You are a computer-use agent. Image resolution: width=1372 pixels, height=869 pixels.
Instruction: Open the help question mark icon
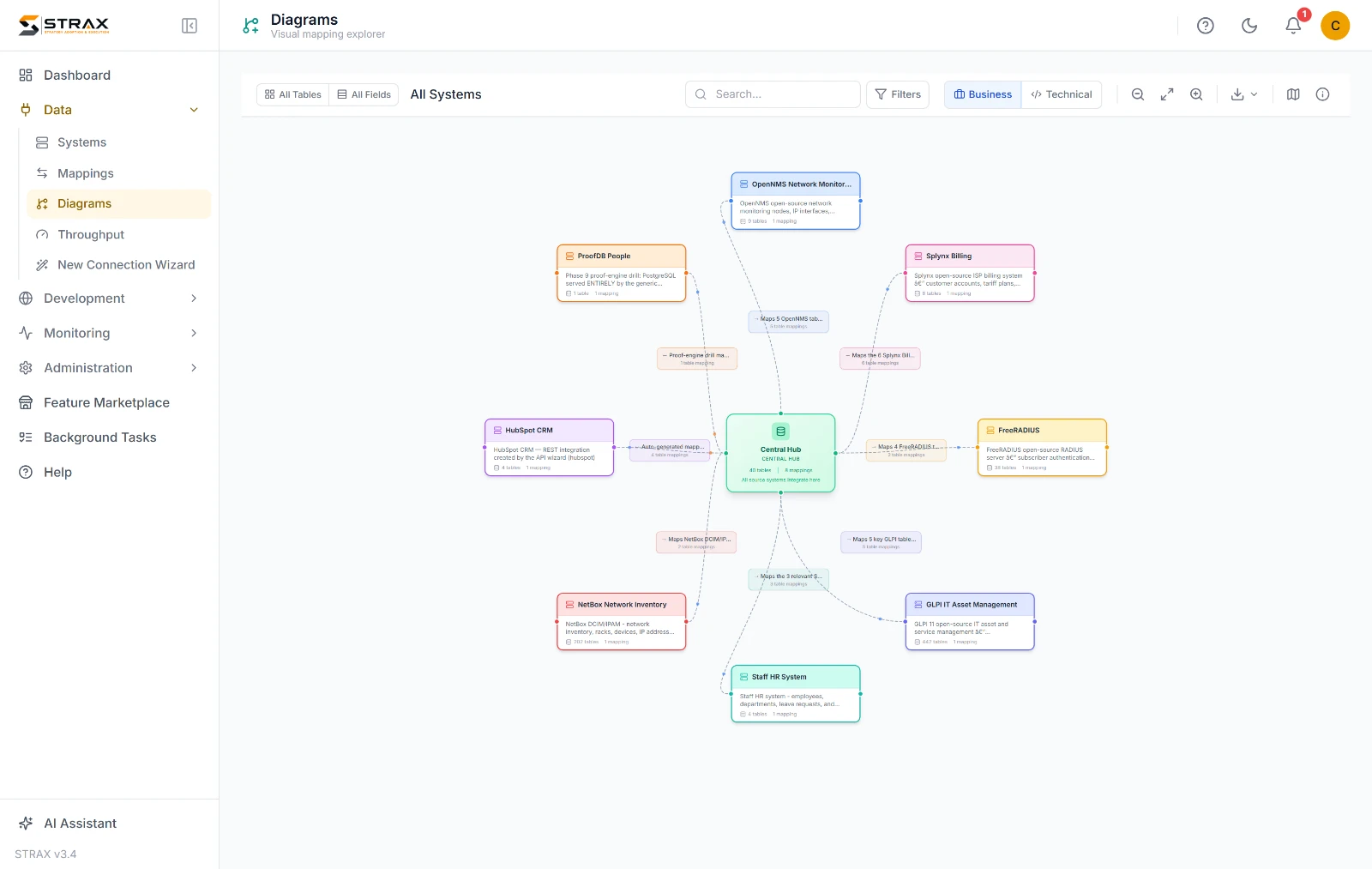(x=1206, y=26)
